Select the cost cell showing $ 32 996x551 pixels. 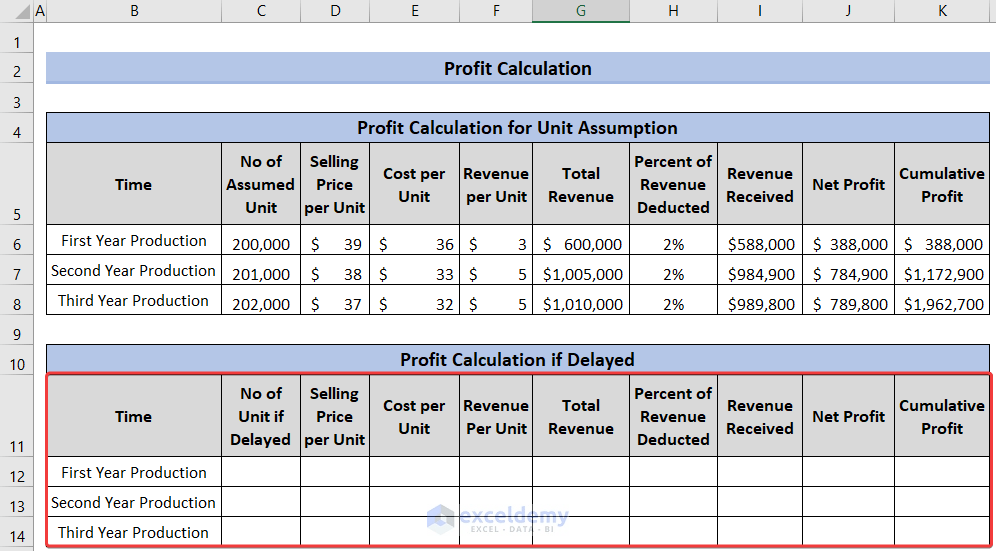point(414,300)
